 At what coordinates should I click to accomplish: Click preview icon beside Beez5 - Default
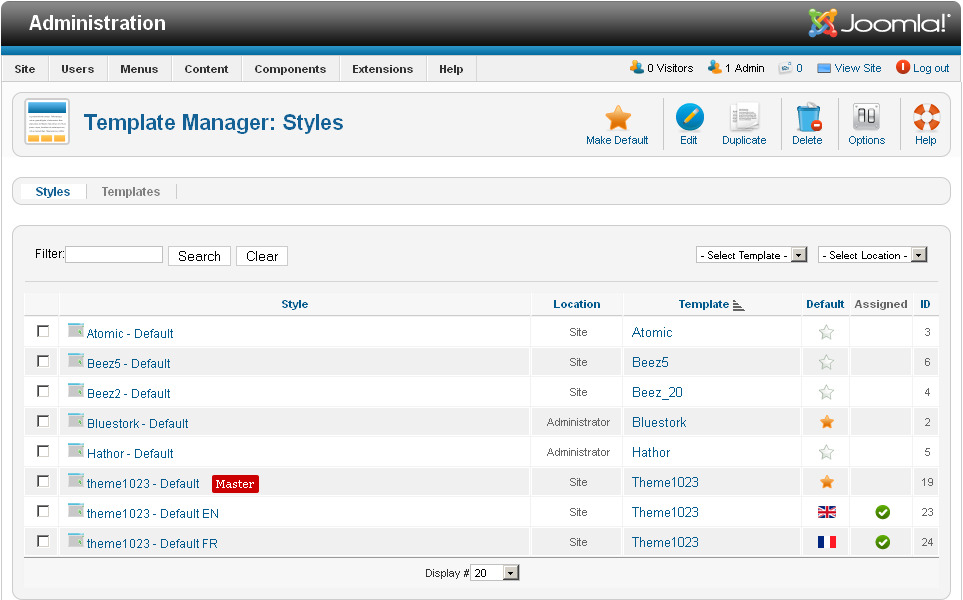(x=76, y=360)
